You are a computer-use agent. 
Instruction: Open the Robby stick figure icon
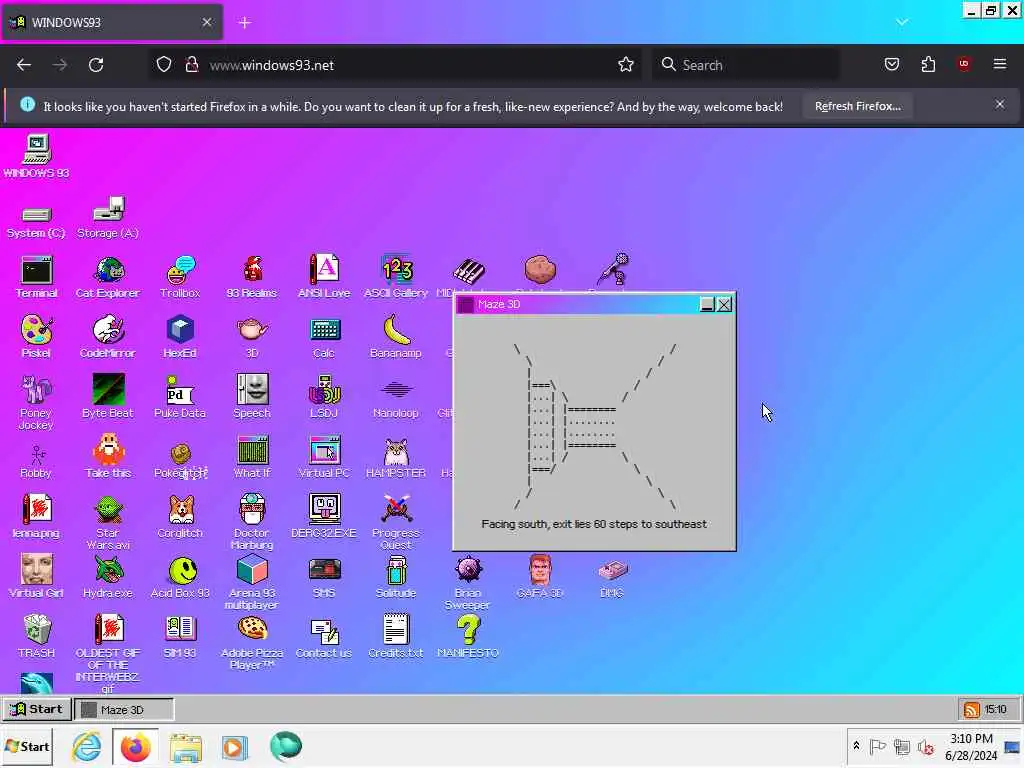[36, 460]
